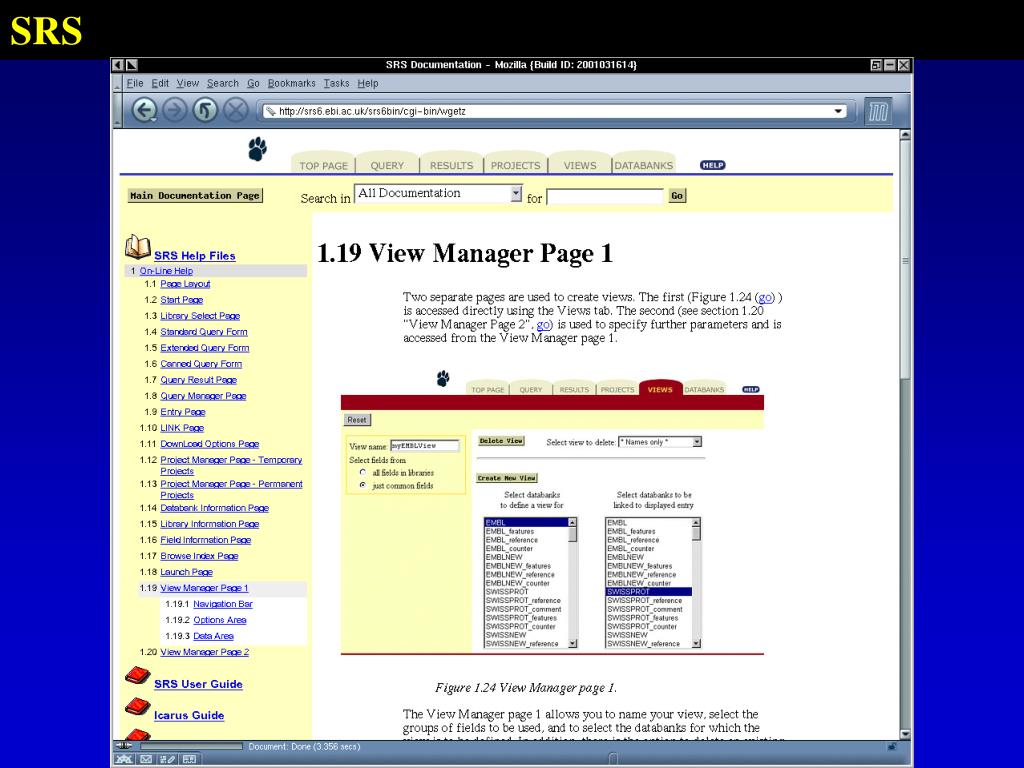Click the Stop loading button

coord(236,110)
